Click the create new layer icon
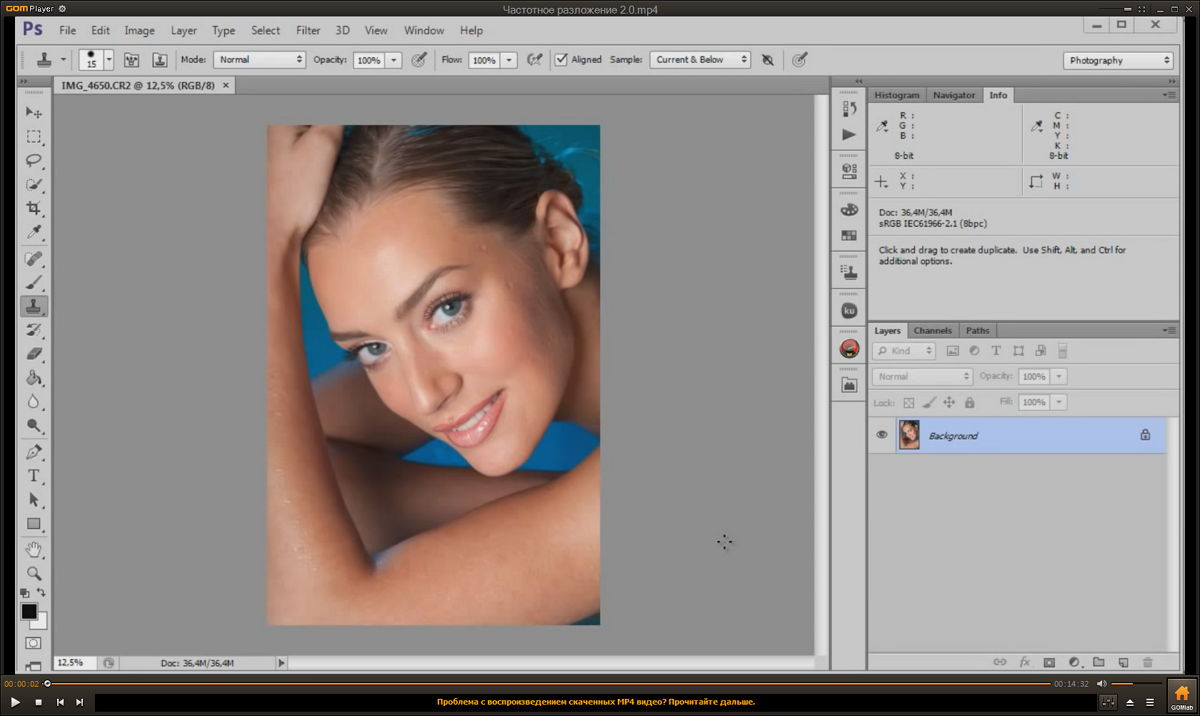 (1123, 662)
